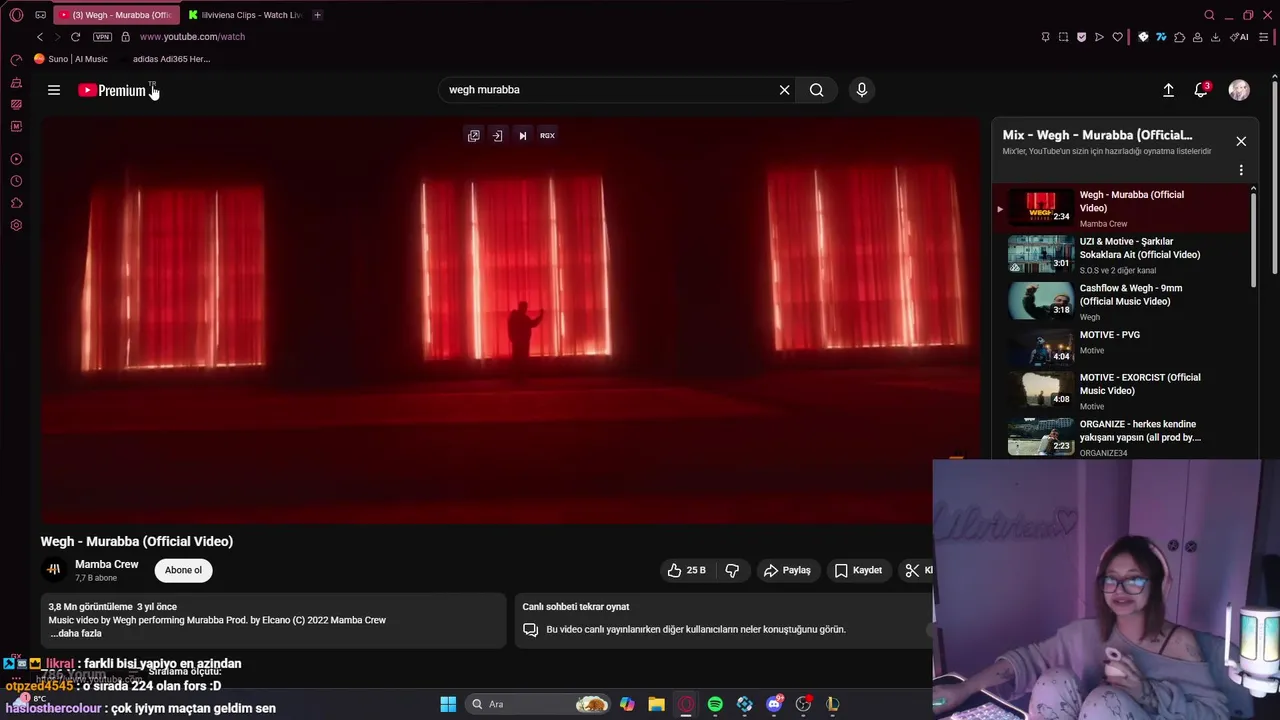Image resolution: width=1280 pixels, height=720 pixels.
Task: Open the AI assistant button in toolbar
Action: pos(1239,37)
